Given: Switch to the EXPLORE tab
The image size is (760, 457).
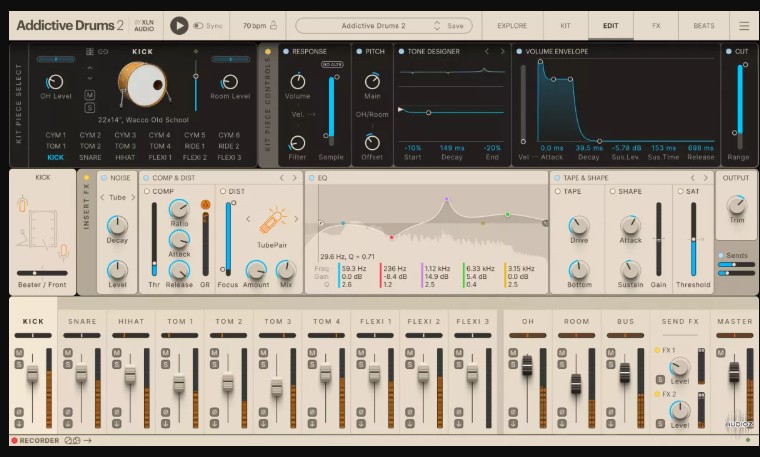Looking at the screenshot, I should [512, 26].
